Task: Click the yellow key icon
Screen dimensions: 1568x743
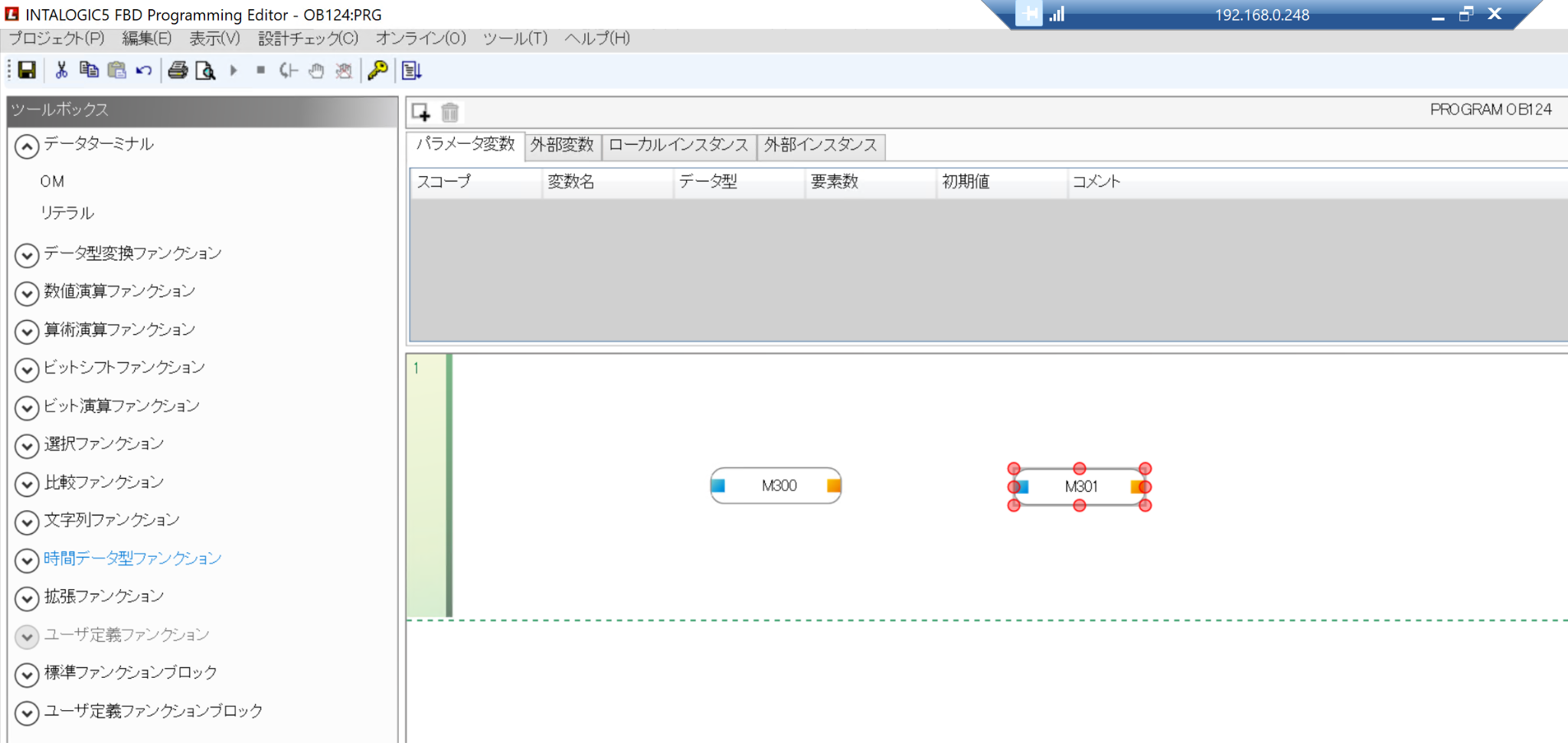Action: click(377, 70)
